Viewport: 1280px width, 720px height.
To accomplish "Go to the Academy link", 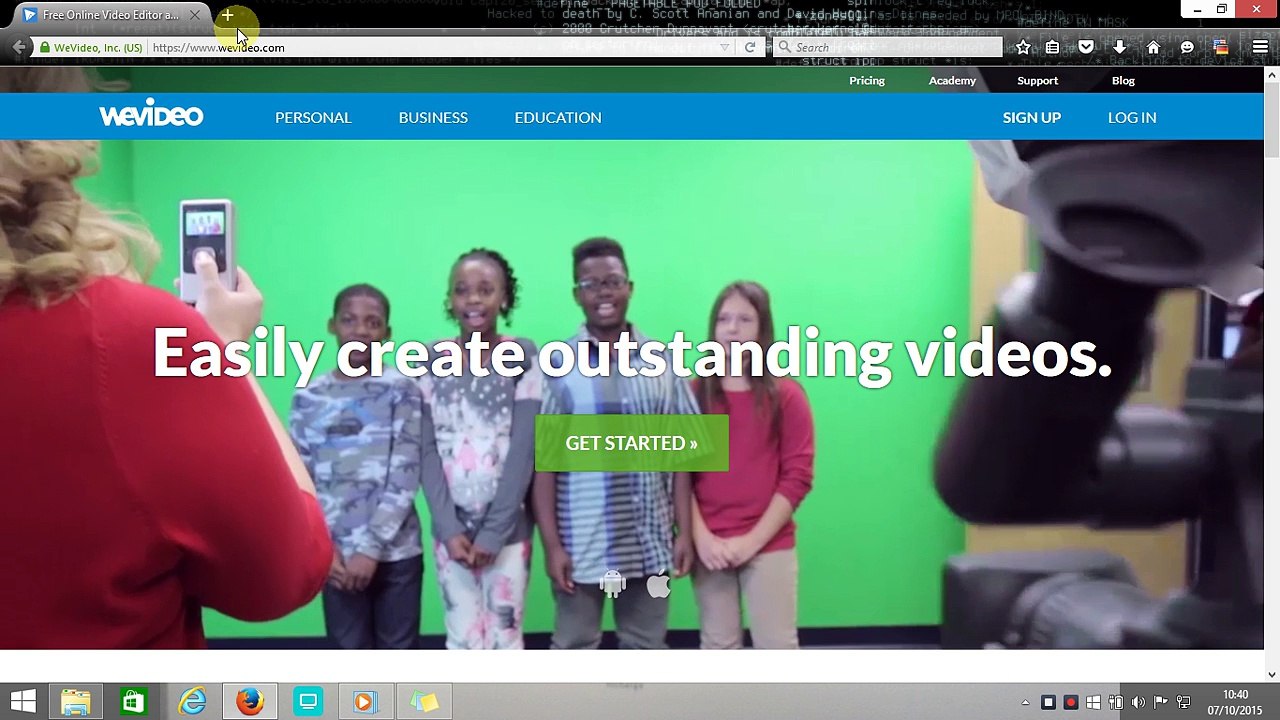I will point(952,80).
